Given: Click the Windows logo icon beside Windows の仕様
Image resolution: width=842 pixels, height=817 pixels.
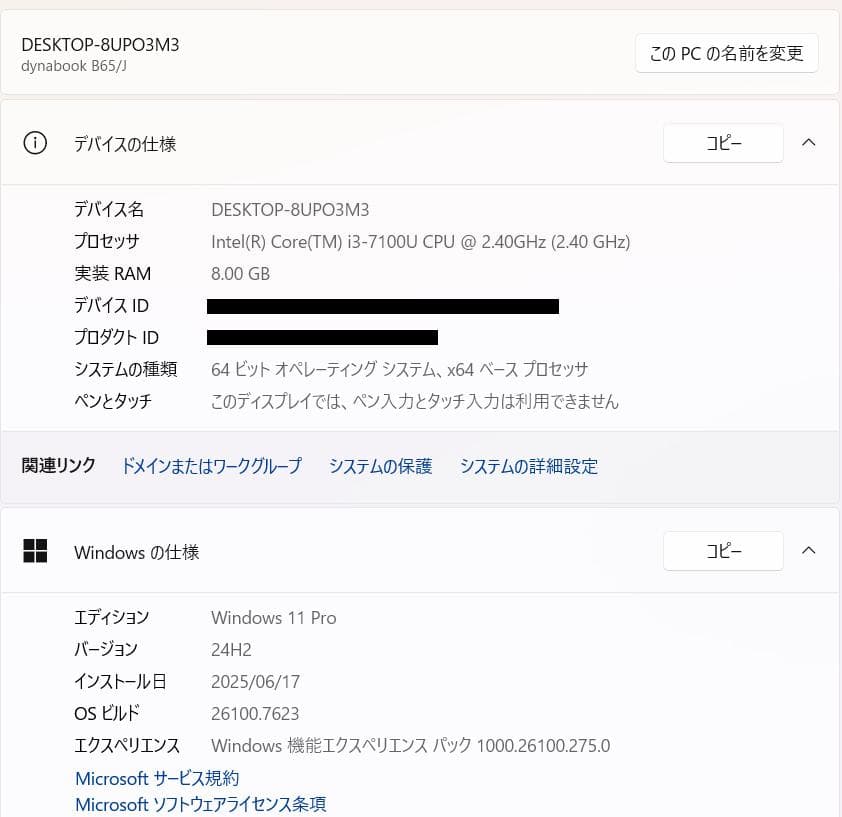Looking at the screenshot, I should [35, 551].
